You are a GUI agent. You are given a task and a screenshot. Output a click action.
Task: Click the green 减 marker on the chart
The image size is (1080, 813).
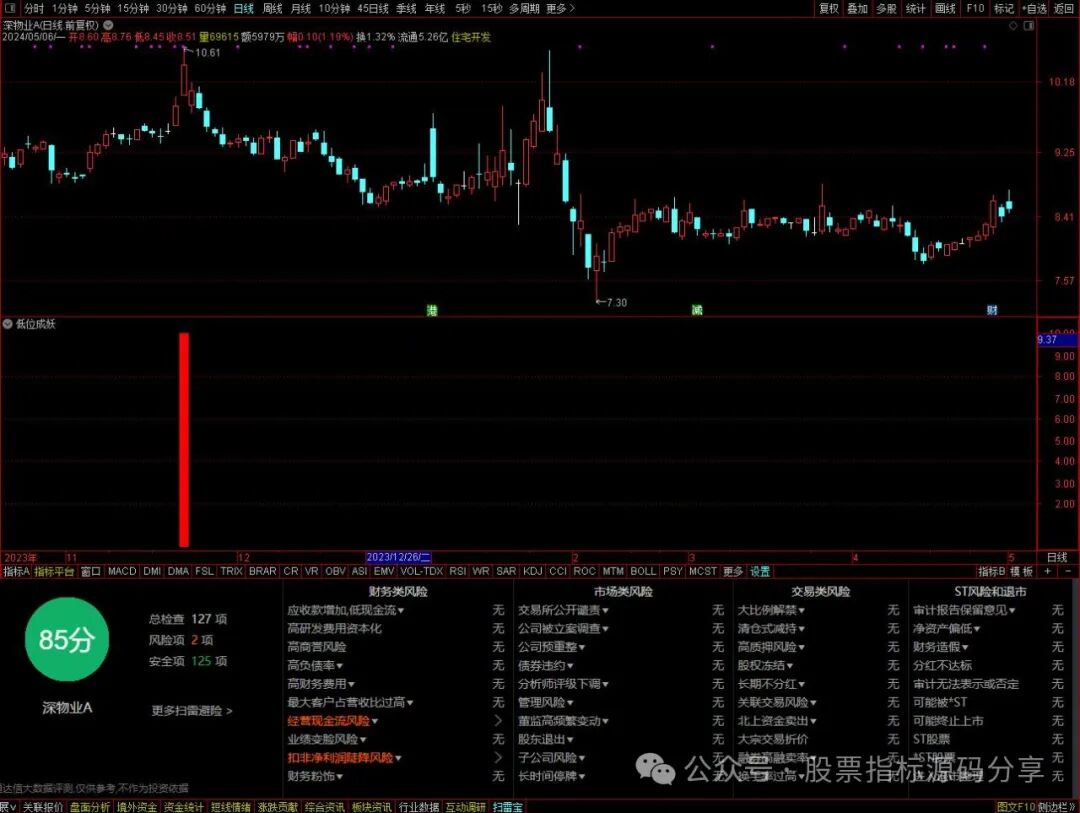(x=697, y=311)
